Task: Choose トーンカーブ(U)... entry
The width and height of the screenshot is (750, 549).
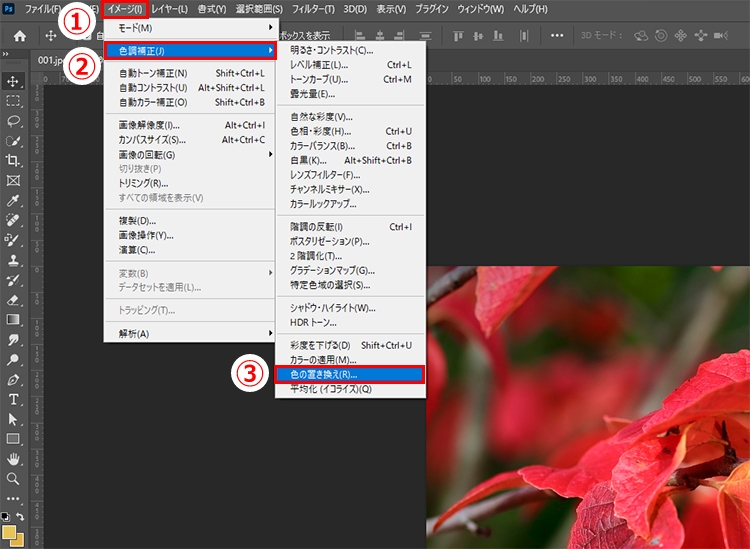Action: (x=351, y=79)
